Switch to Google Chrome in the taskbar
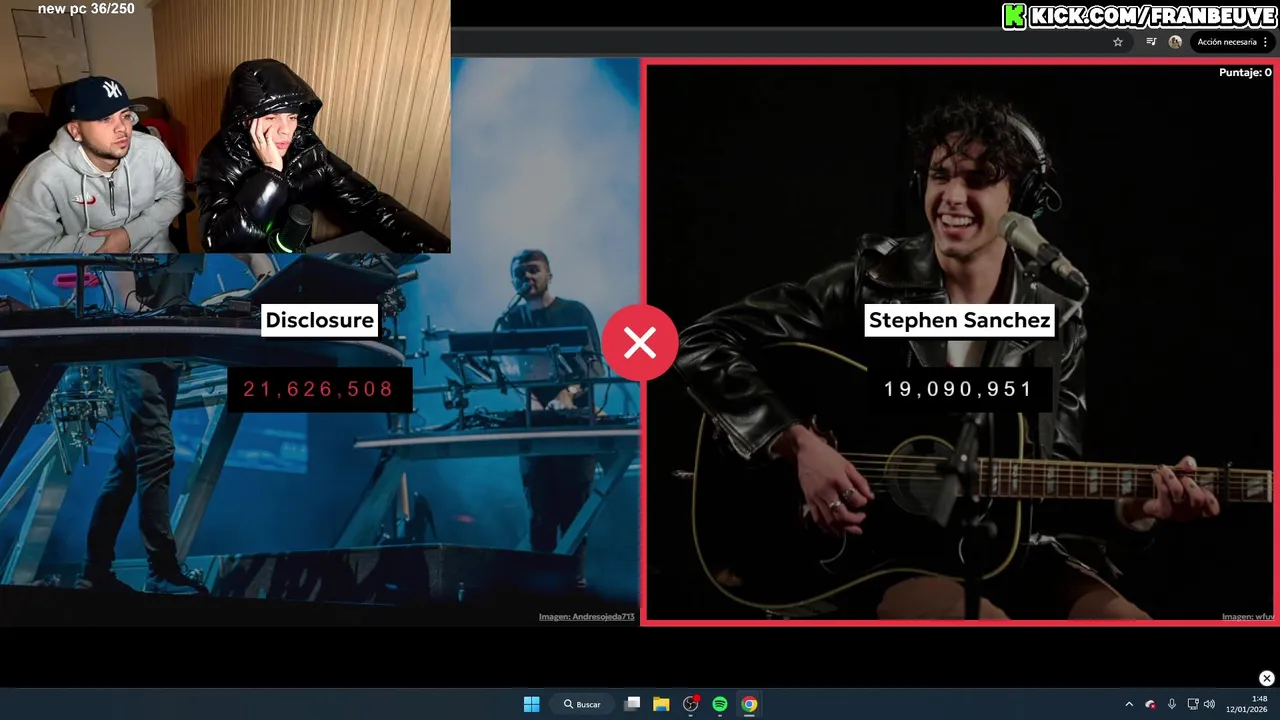The image size is (1280, 720). [749, 704]
